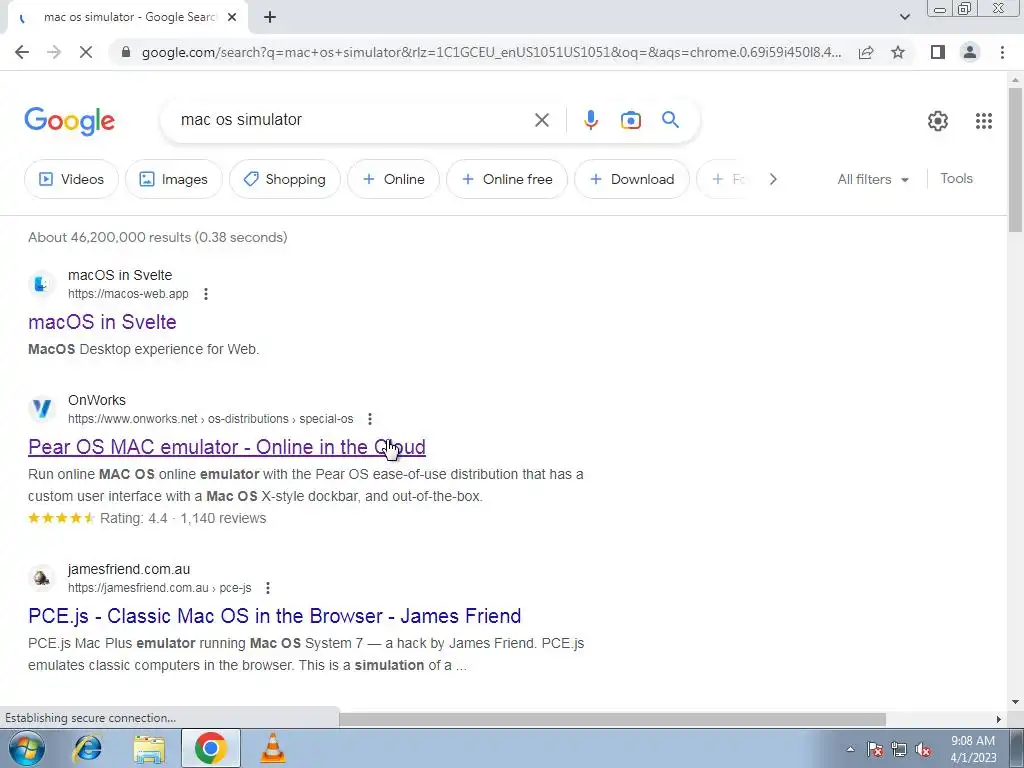Open macOS in Svelte result link
This screenshot has height=768, width=1024.
coord(103,322)
